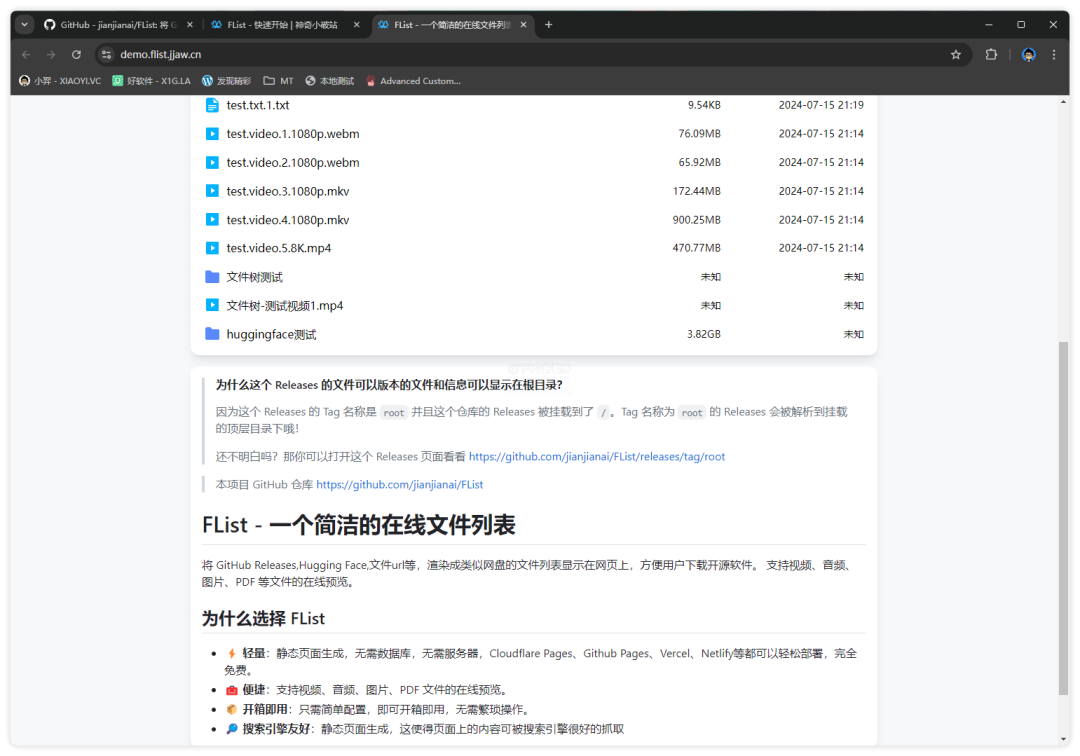The width and height of the screenshot is (1080, 756).
Task: Open the Chrome extensions puzzle icon
Action: click(991, 54)
